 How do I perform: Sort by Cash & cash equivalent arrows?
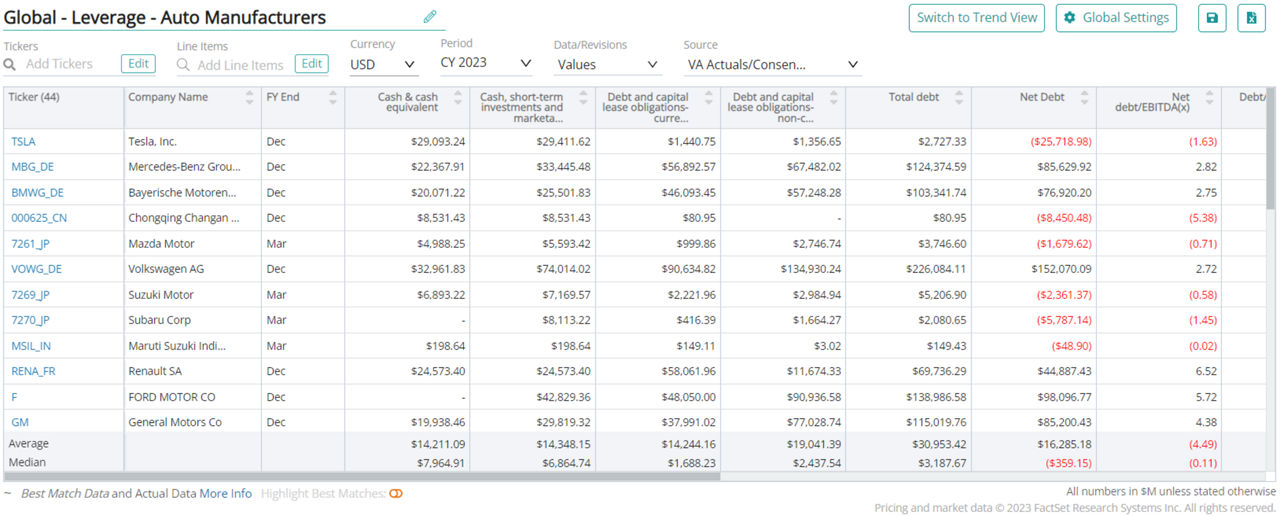tap(458, 98)
